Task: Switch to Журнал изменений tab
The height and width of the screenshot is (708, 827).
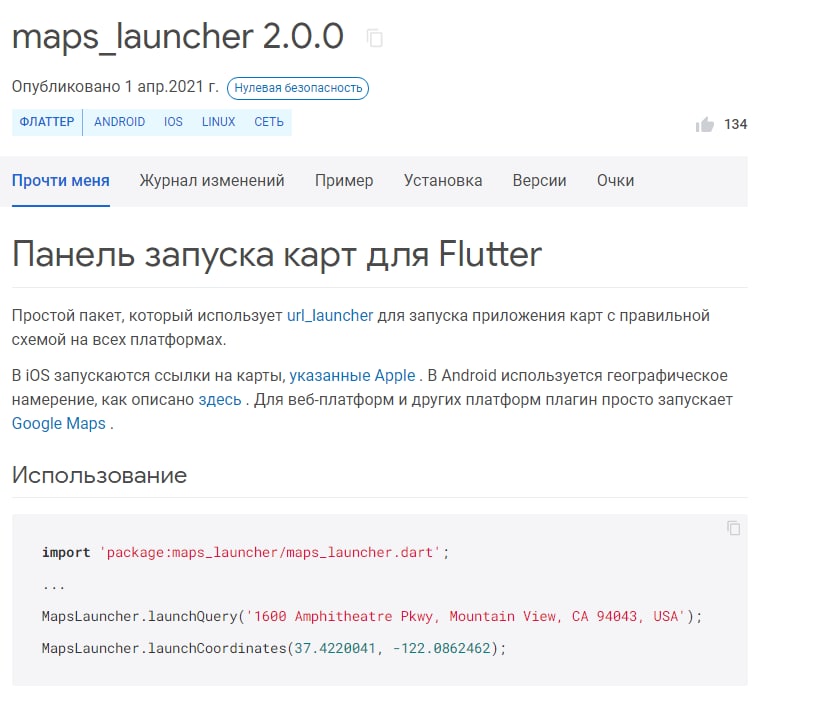Action: click(212, 181)
